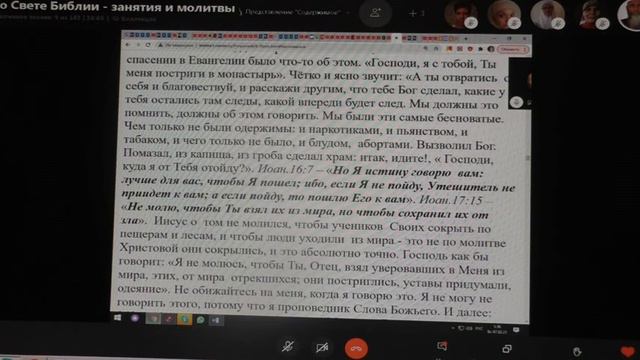Click the orange-highlighted taskbar icon
640x360 pixels.
(x=184, y=319)
